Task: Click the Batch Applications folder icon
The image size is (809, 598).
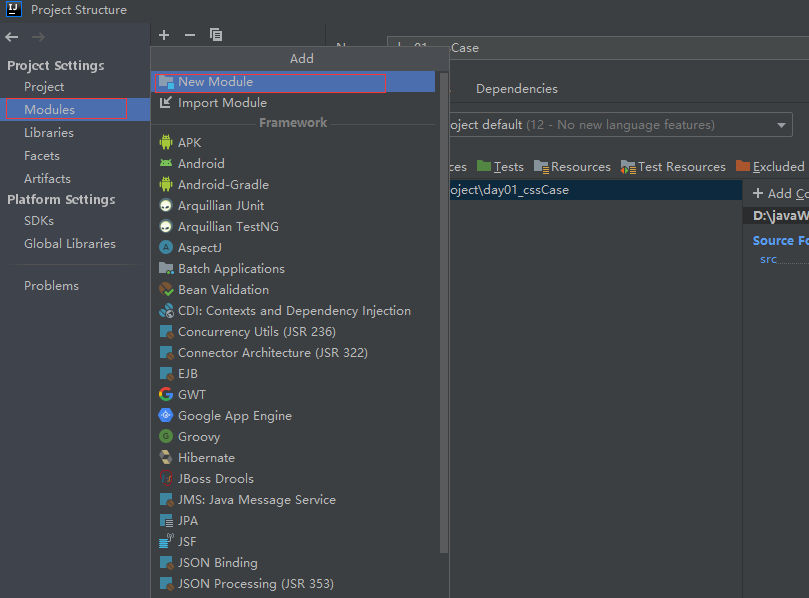Action: point(166,268)
